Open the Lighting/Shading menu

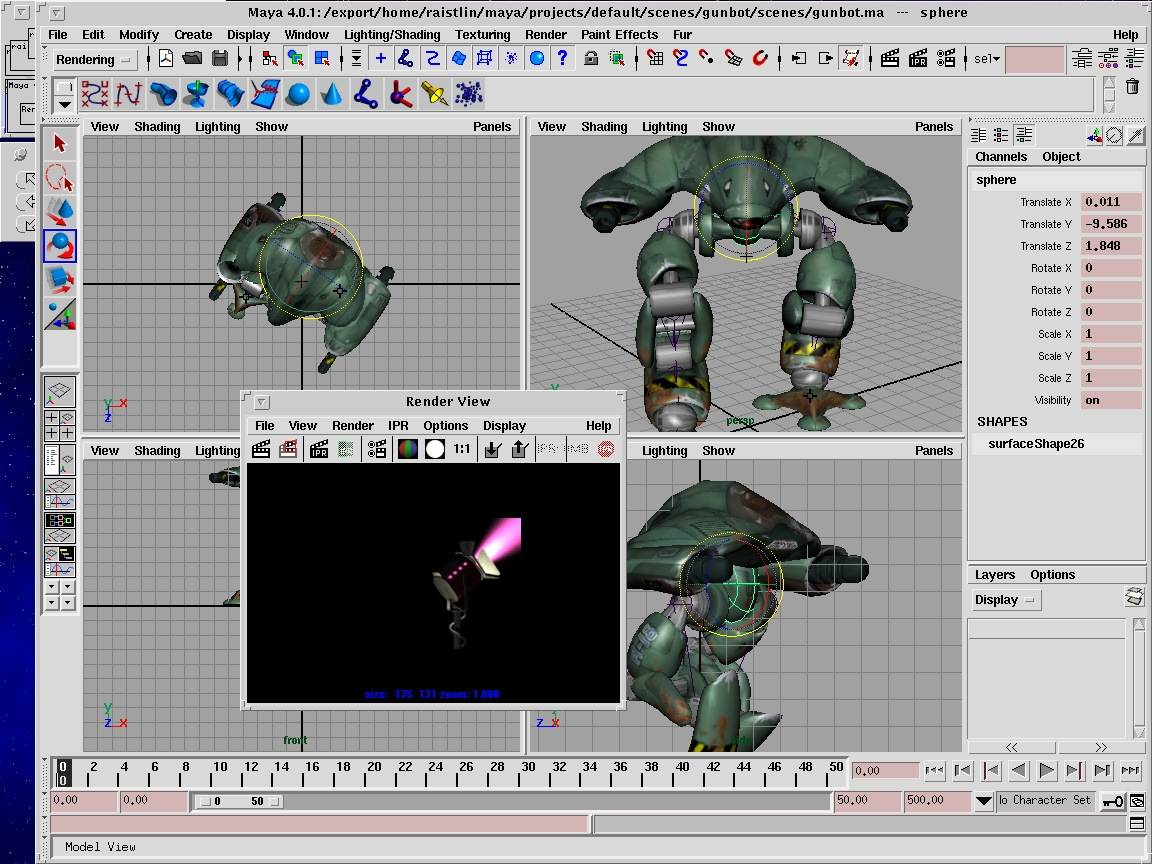coord(392,35)
